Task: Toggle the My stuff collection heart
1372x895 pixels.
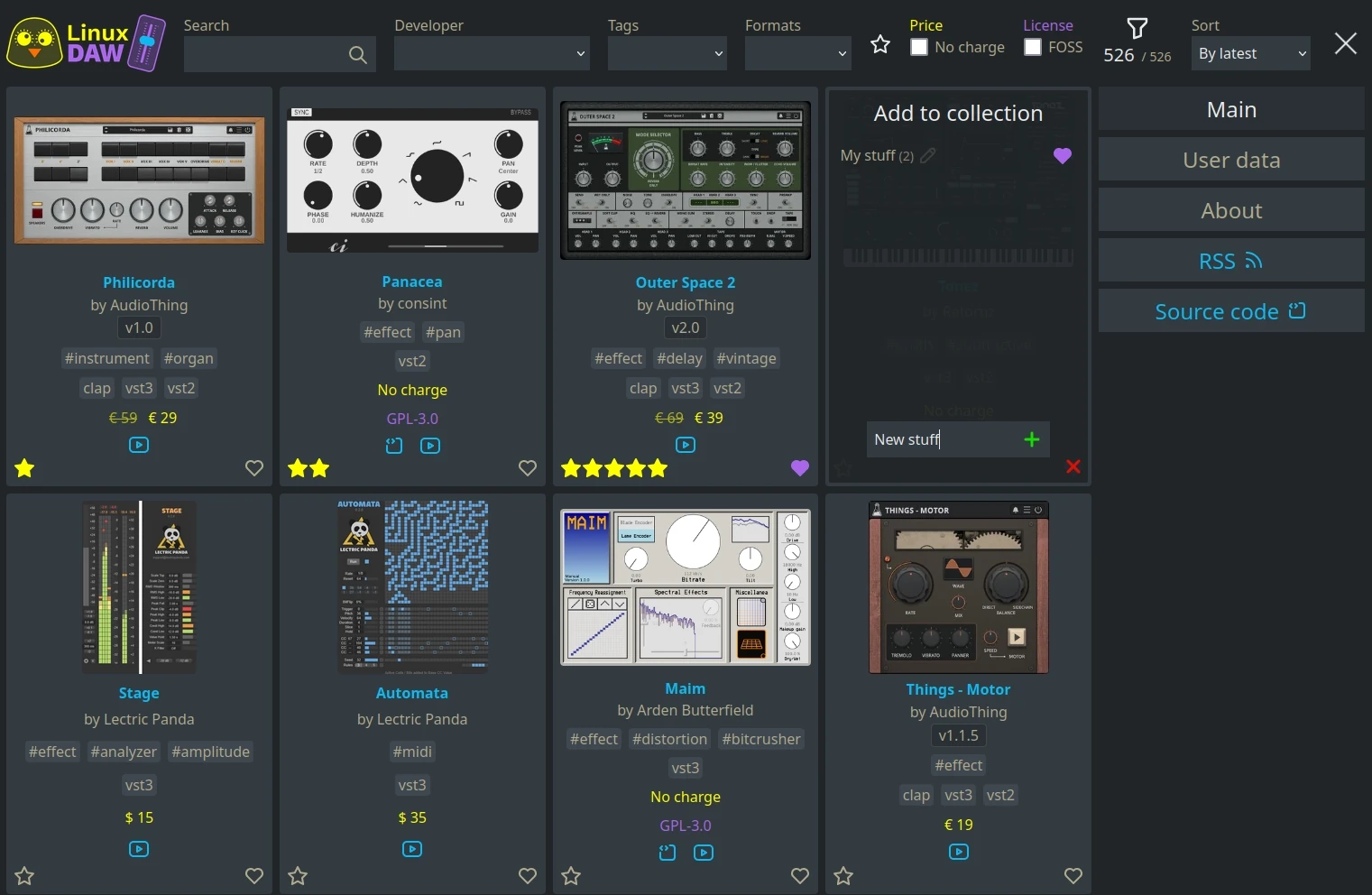Action: 1063,156
